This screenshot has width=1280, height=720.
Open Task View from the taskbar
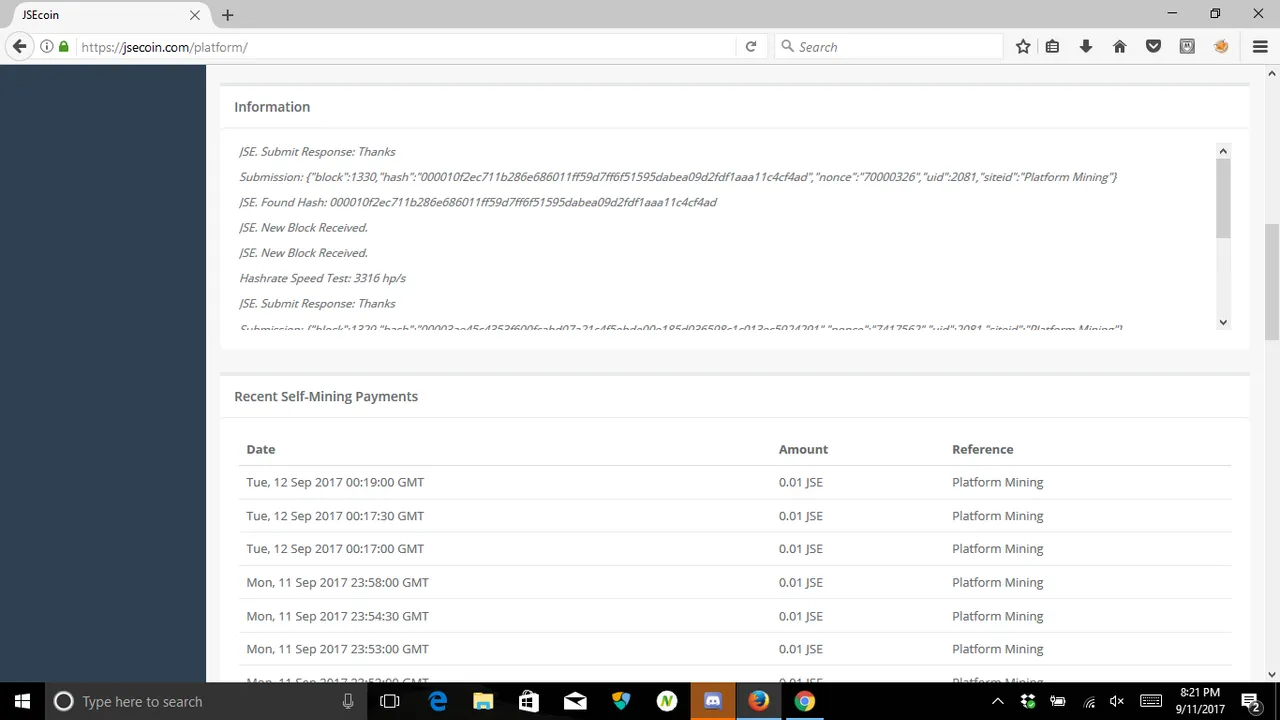390,701
